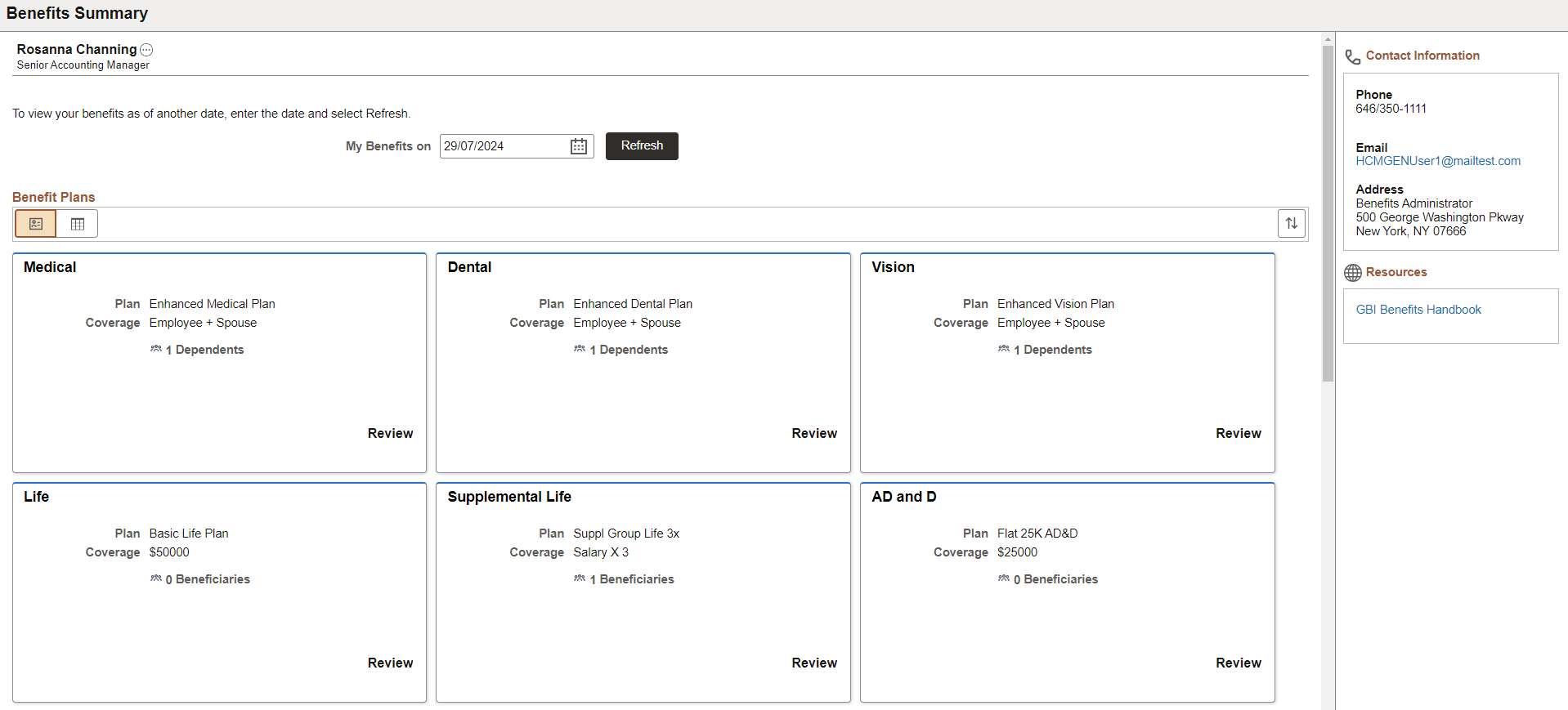The width and height of the screenshot is (1568, 710).
Task: Click the $50000 coverage value
Action: [169, 552]
